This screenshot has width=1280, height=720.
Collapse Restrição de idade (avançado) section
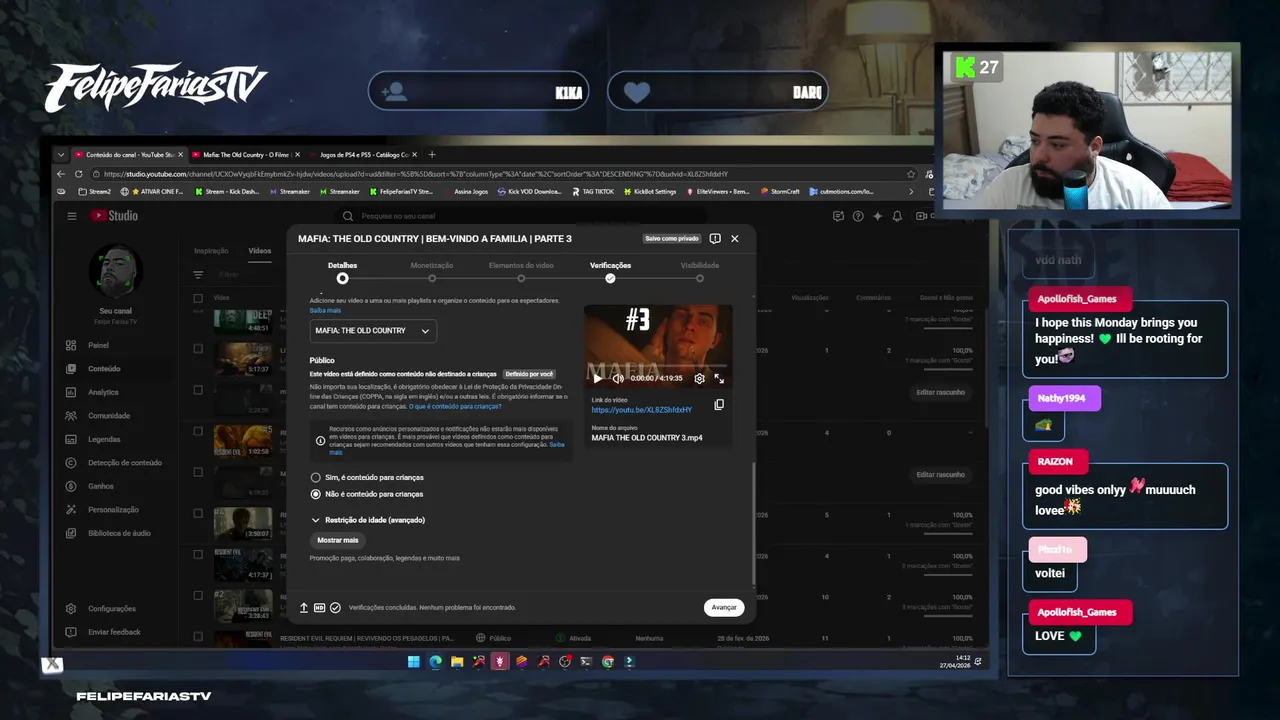(368, 520)
